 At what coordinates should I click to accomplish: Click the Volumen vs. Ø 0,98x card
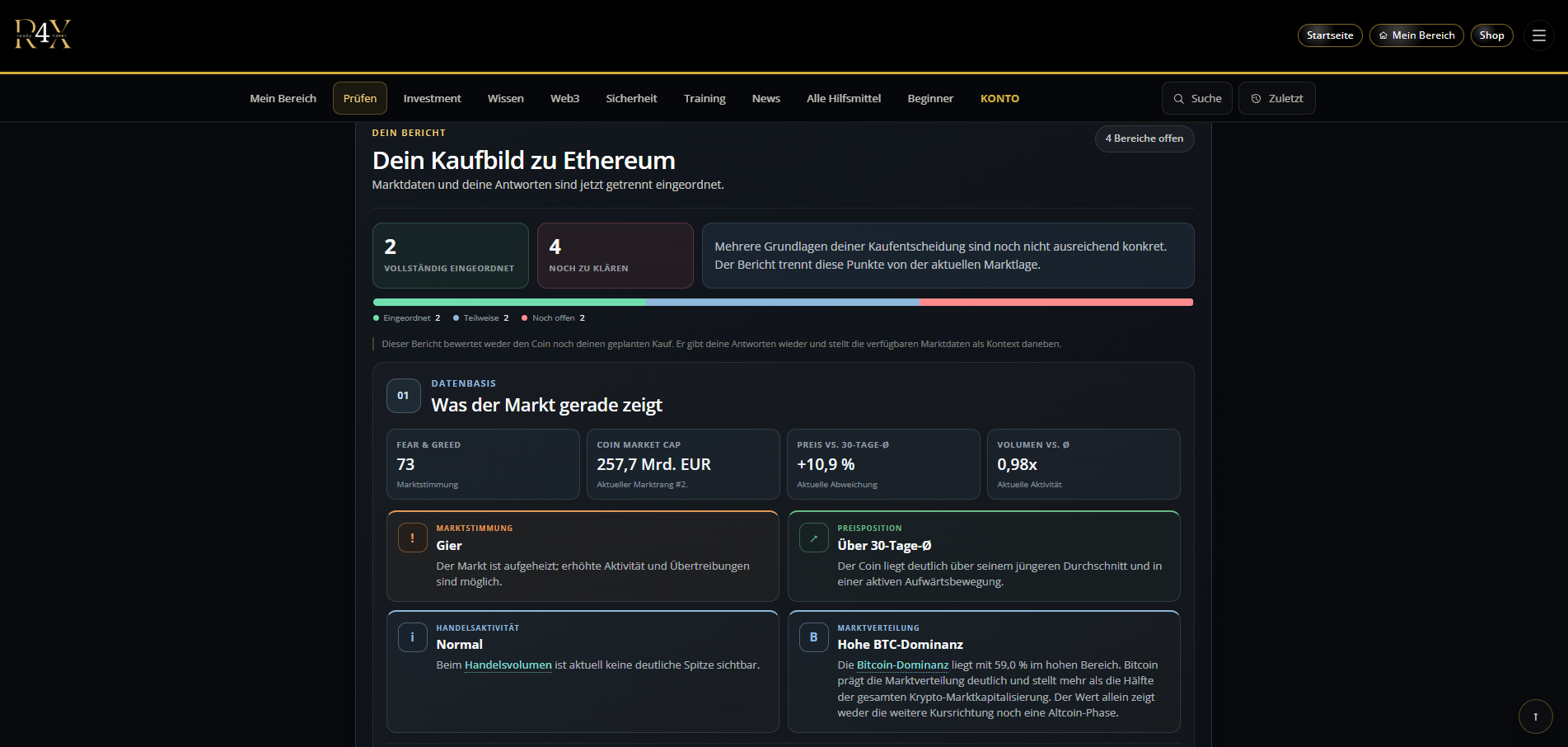click(x=1084, y=464)
